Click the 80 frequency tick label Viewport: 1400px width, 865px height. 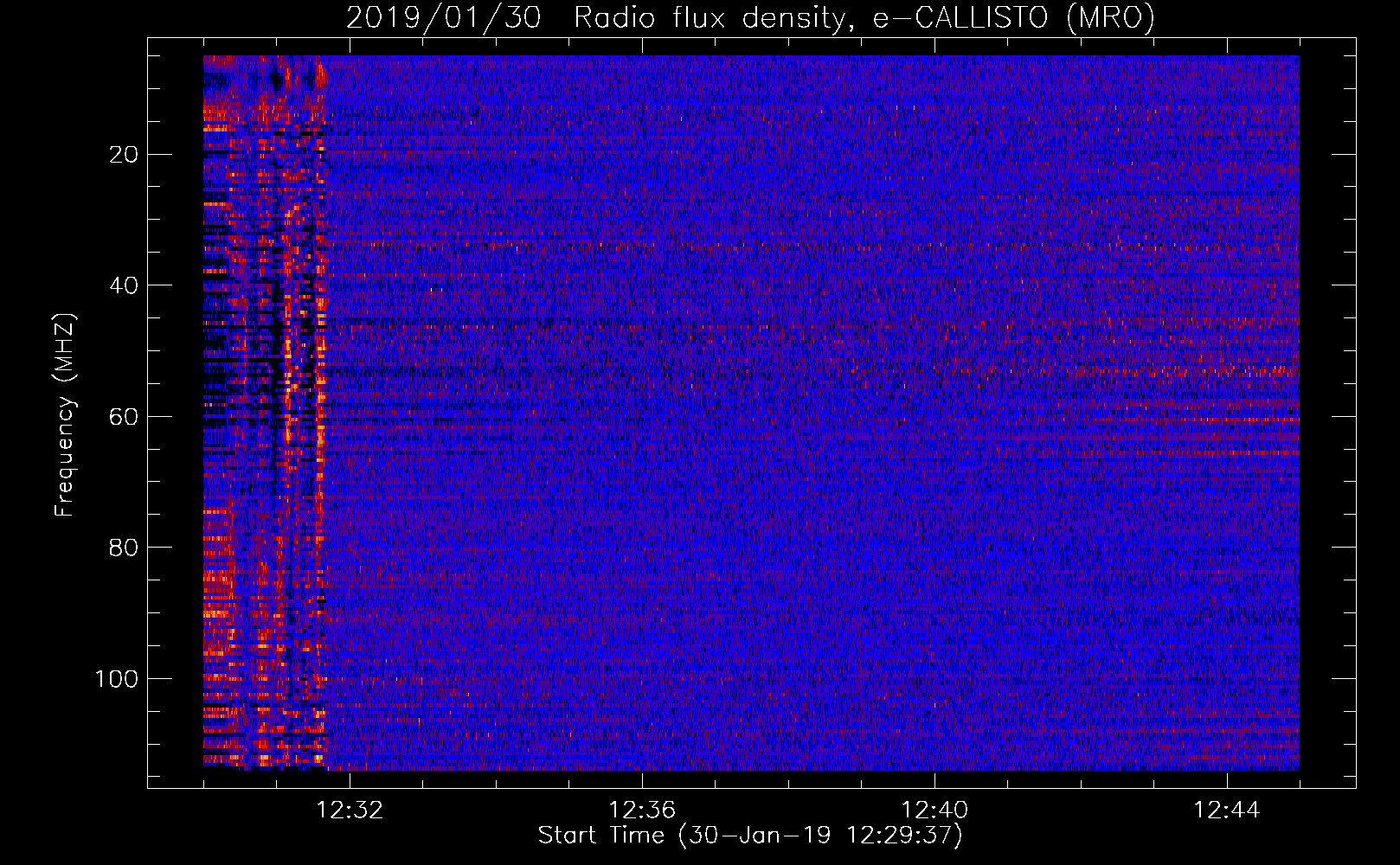tap(124, 548)
